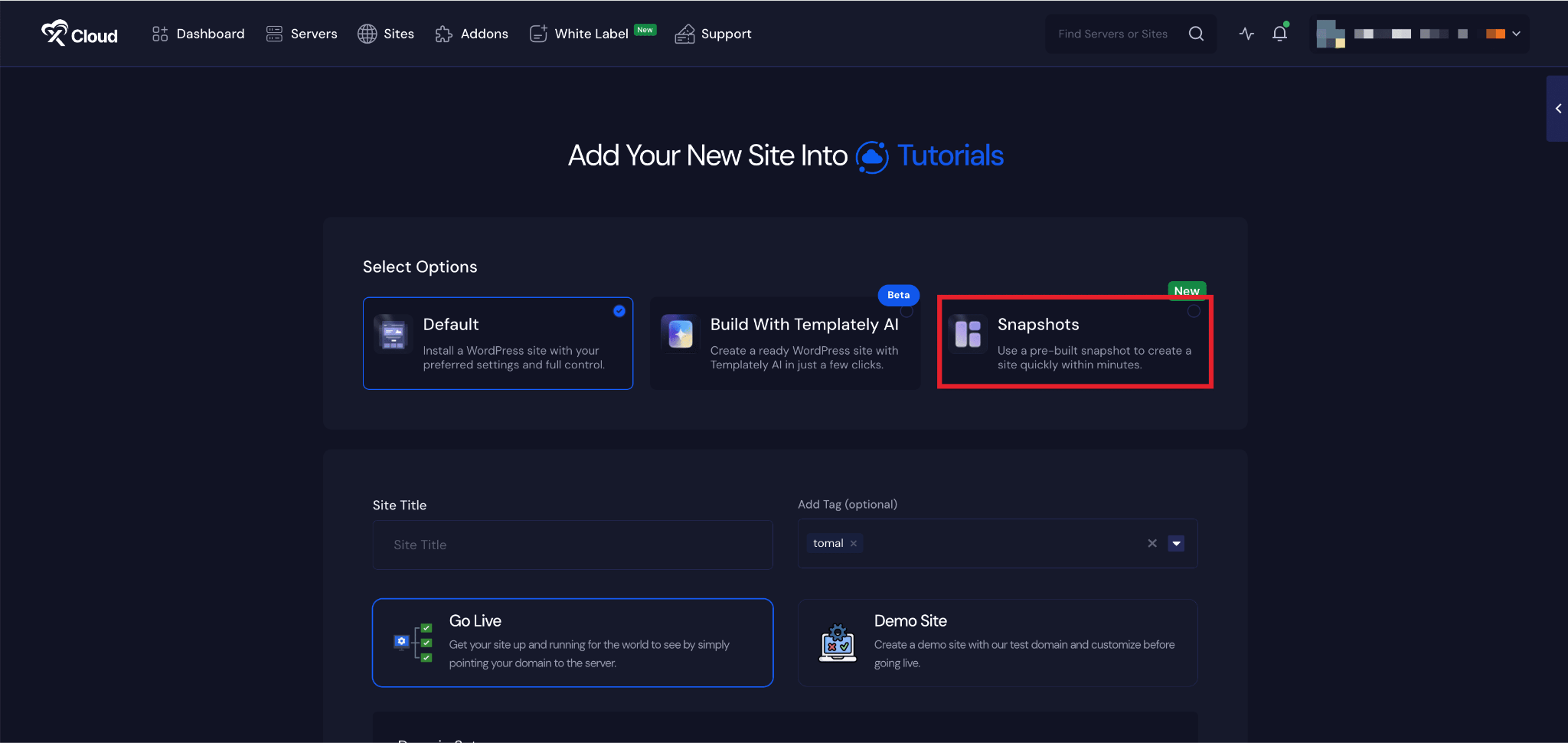
Task: Expand the collapsed right side panel
Action: (x=1557, y=109)
